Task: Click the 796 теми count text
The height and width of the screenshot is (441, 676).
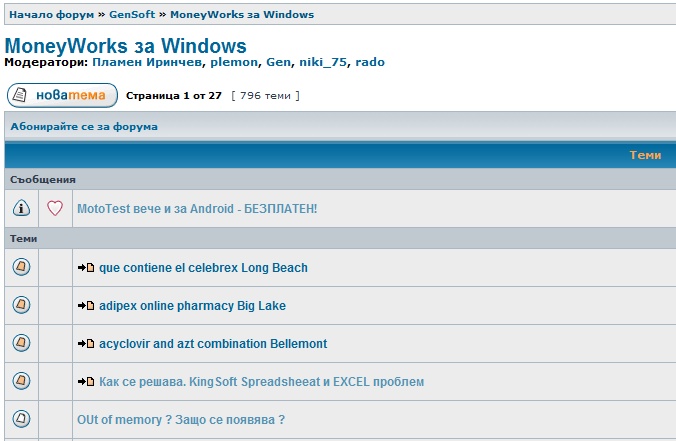Action: point(265,96)
